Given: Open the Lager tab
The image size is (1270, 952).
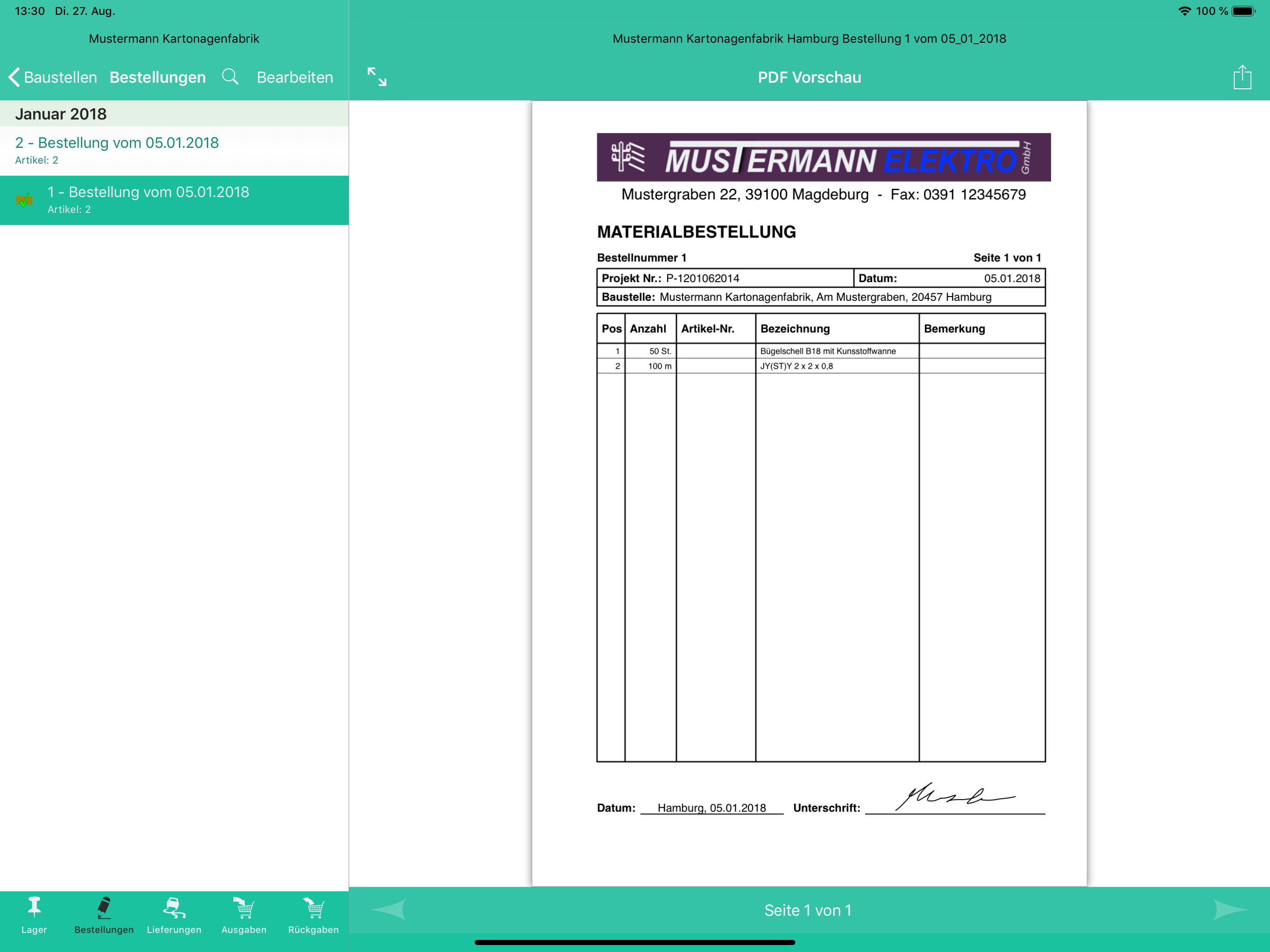Looking at the screenshot, I should (x=34, y=915).
